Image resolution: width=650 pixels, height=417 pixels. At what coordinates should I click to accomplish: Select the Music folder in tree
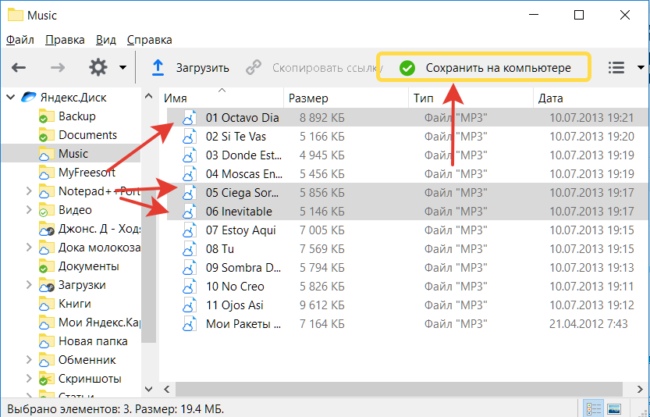(73, 153)
